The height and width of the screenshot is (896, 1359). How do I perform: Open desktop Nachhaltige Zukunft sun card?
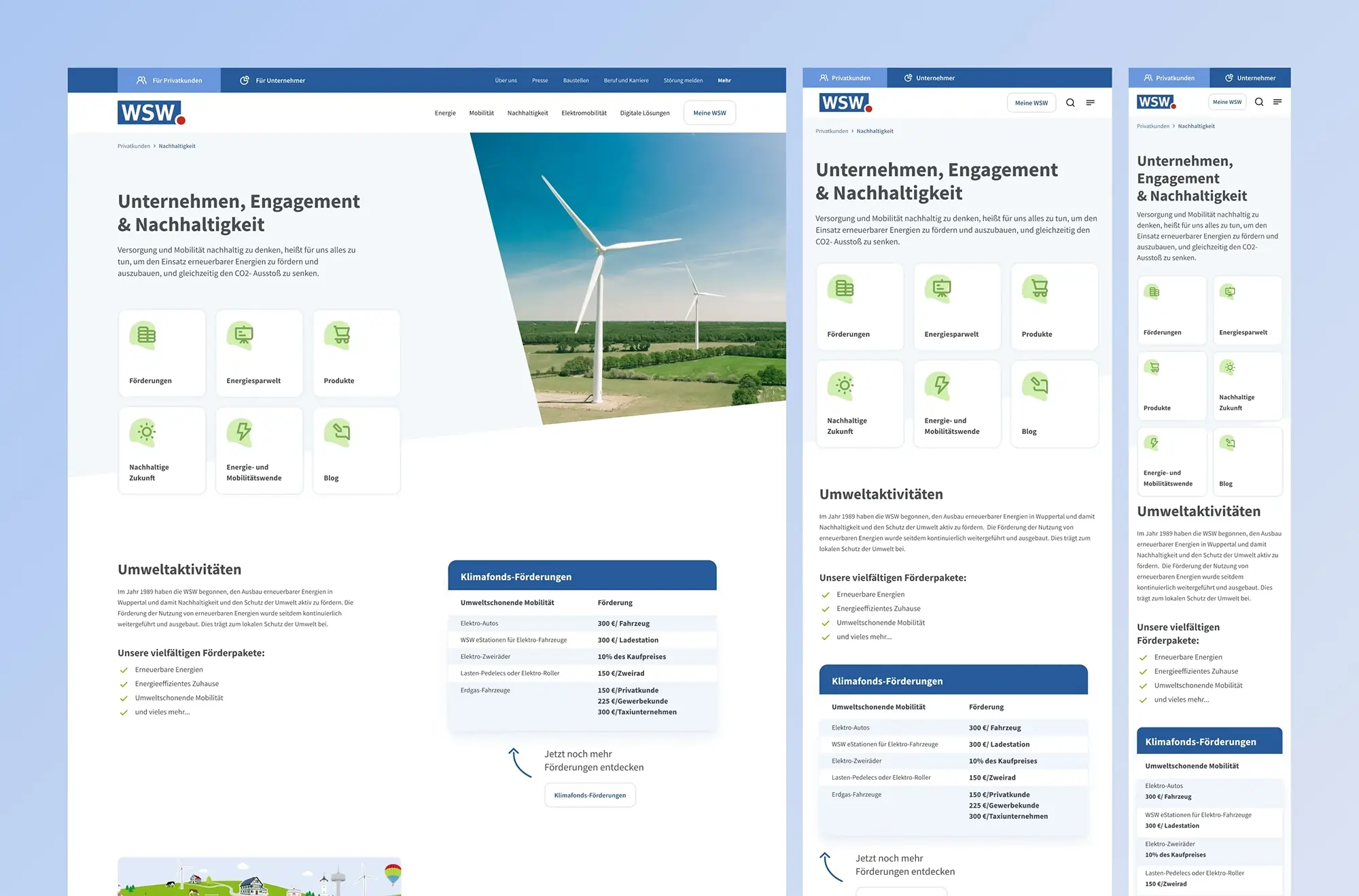pos(162,450)
